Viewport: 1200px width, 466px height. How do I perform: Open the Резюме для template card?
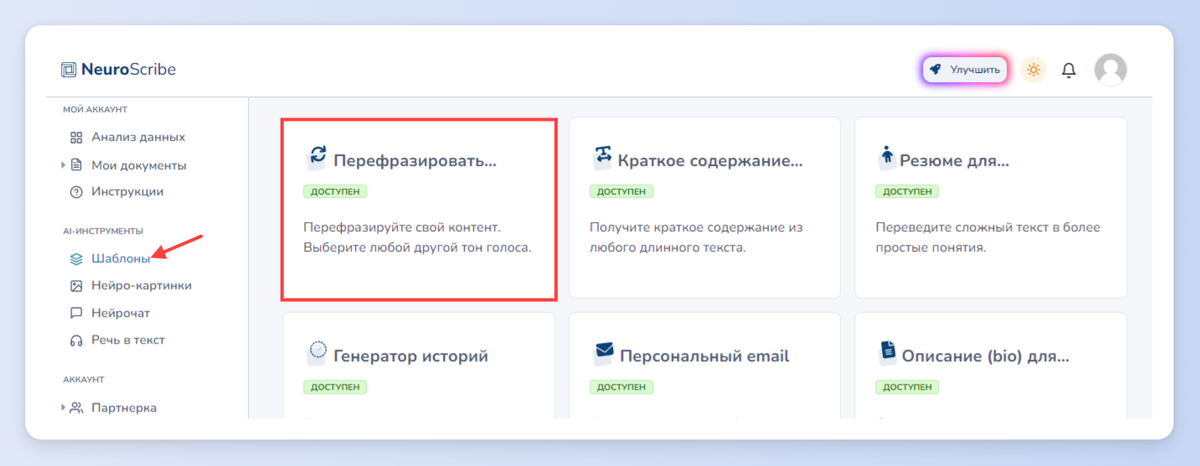(990, 207)
